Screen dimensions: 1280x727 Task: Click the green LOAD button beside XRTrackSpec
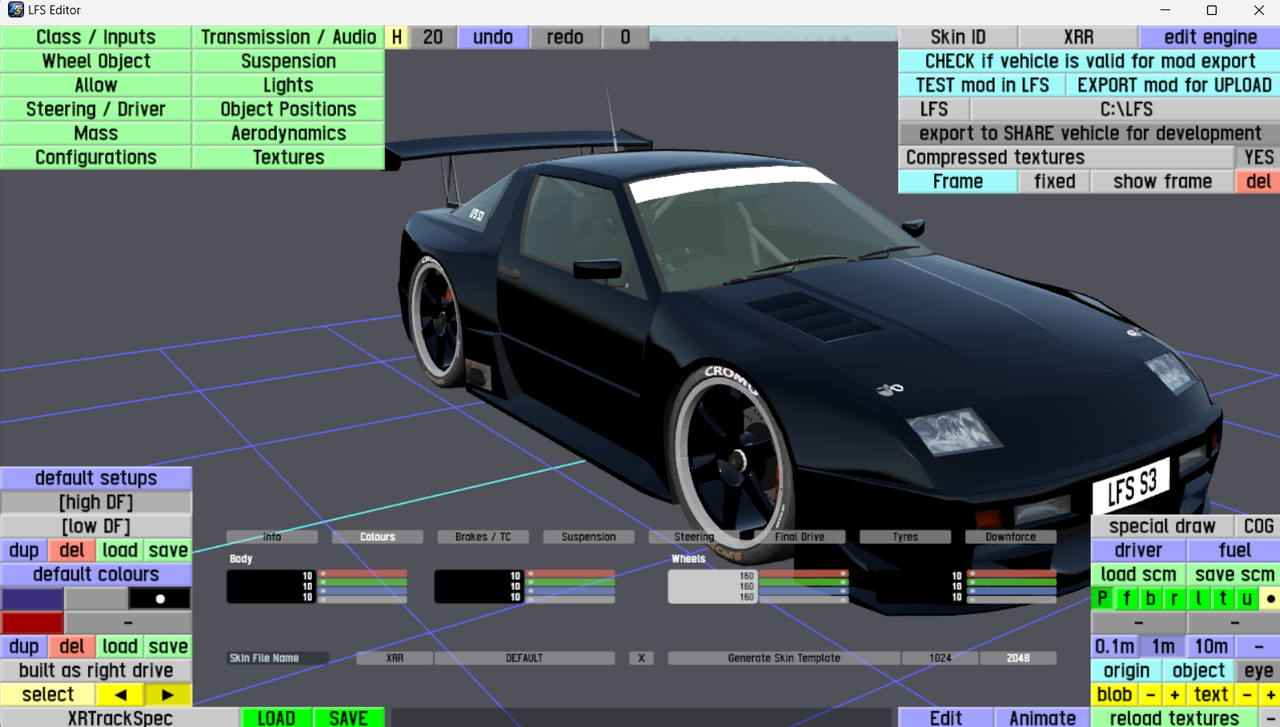(276, 717)
